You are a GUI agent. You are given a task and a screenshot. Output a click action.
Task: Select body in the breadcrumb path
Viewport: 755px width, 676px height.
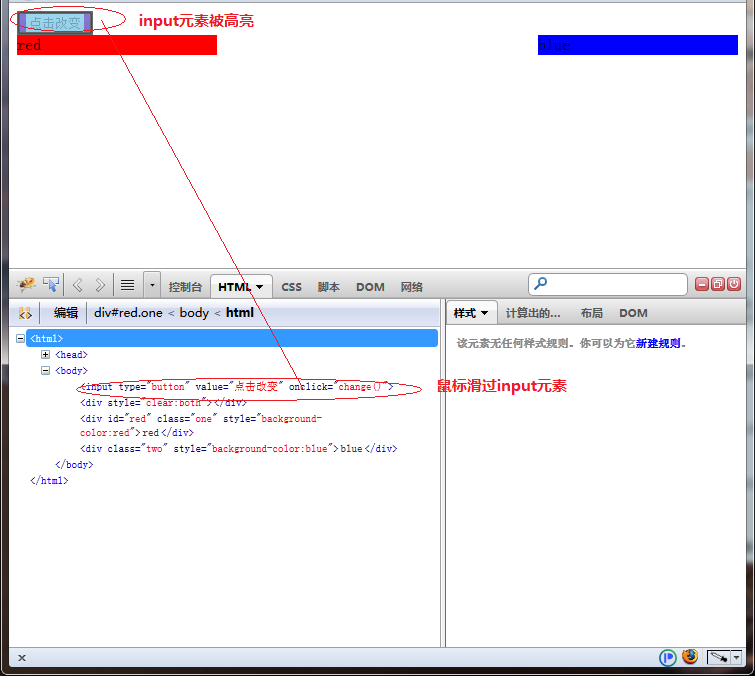click(x=194, y=313)
